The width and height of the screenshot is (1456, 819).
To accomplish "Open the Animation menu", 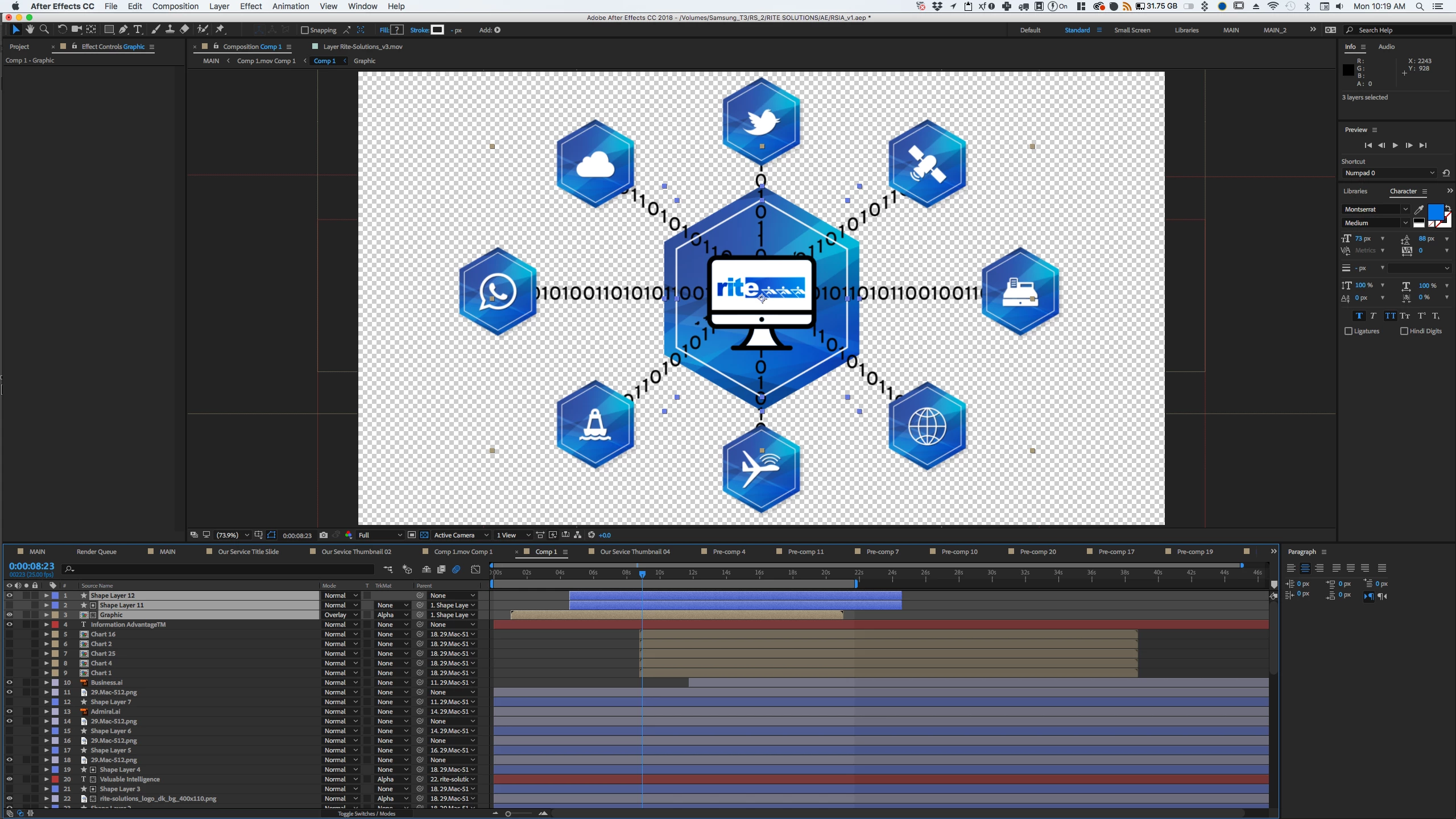I will [290, 6].
